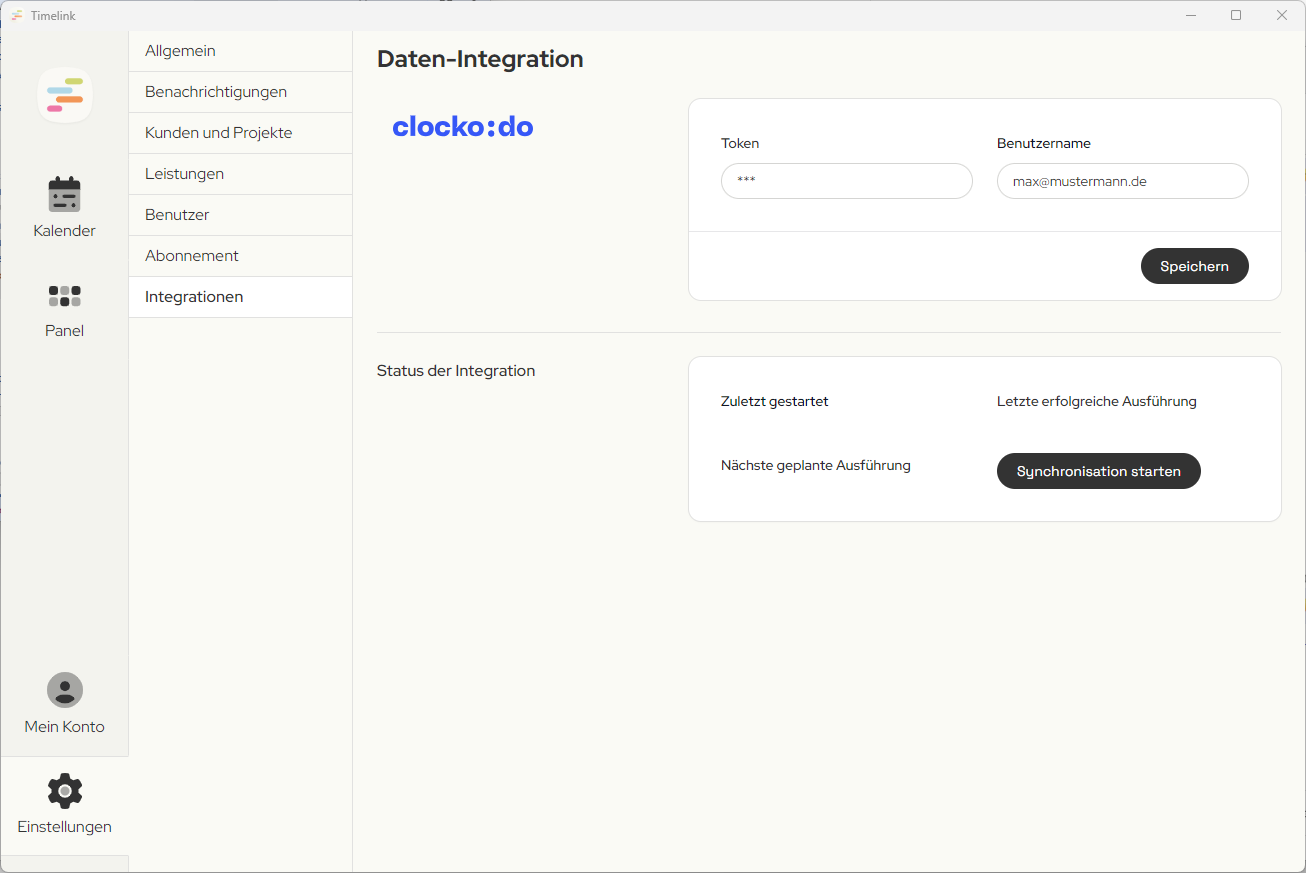
Task: Click Letzte erfolgreiche Ausführung label
Action: pyautogui.click(x=1096, y=402)
